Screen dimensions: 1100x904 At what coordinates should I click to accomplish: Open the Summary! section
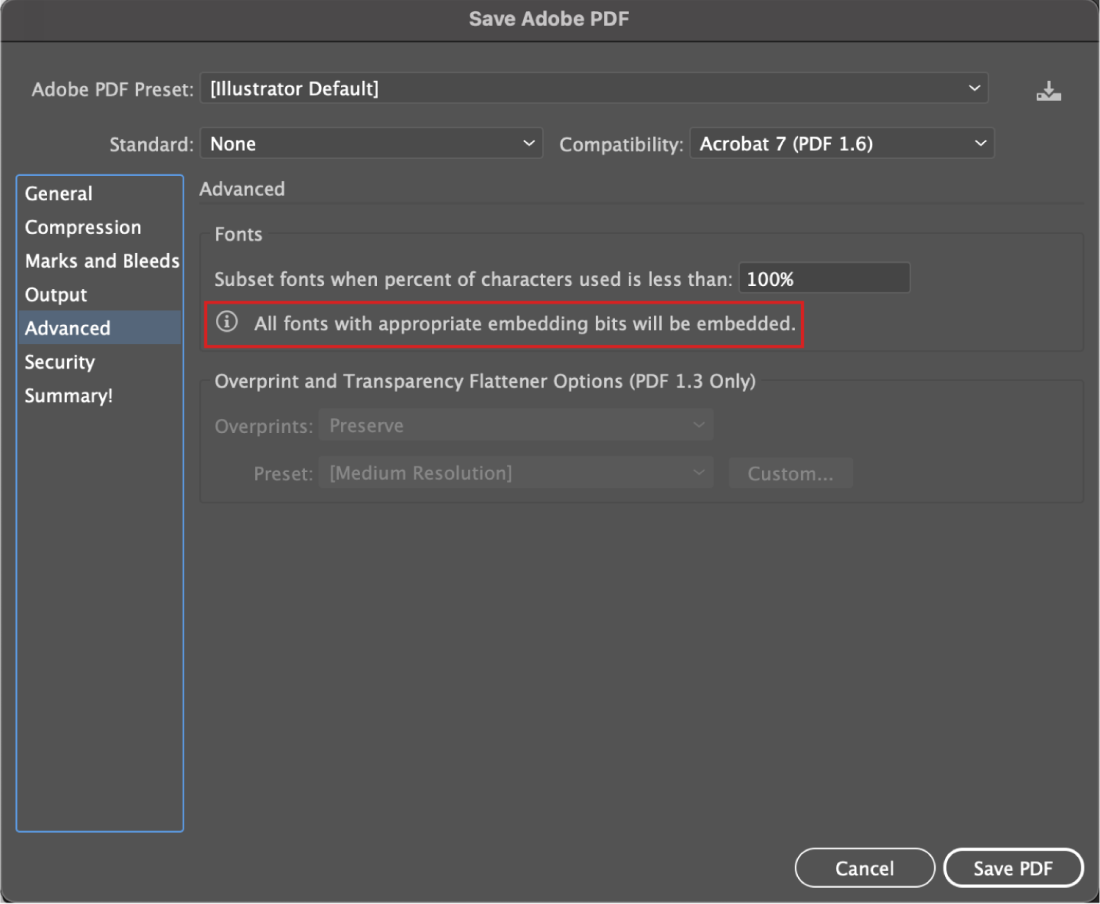coord(100,396)
